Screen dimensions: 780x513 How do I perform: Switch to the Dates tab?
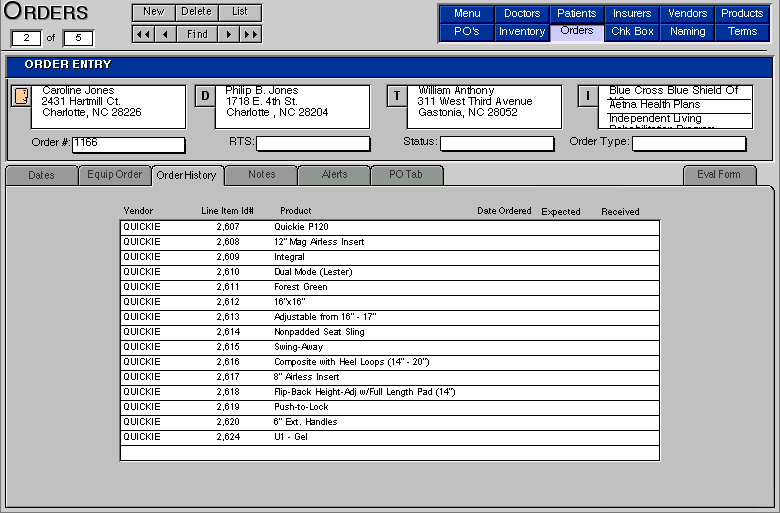[41, 175]
